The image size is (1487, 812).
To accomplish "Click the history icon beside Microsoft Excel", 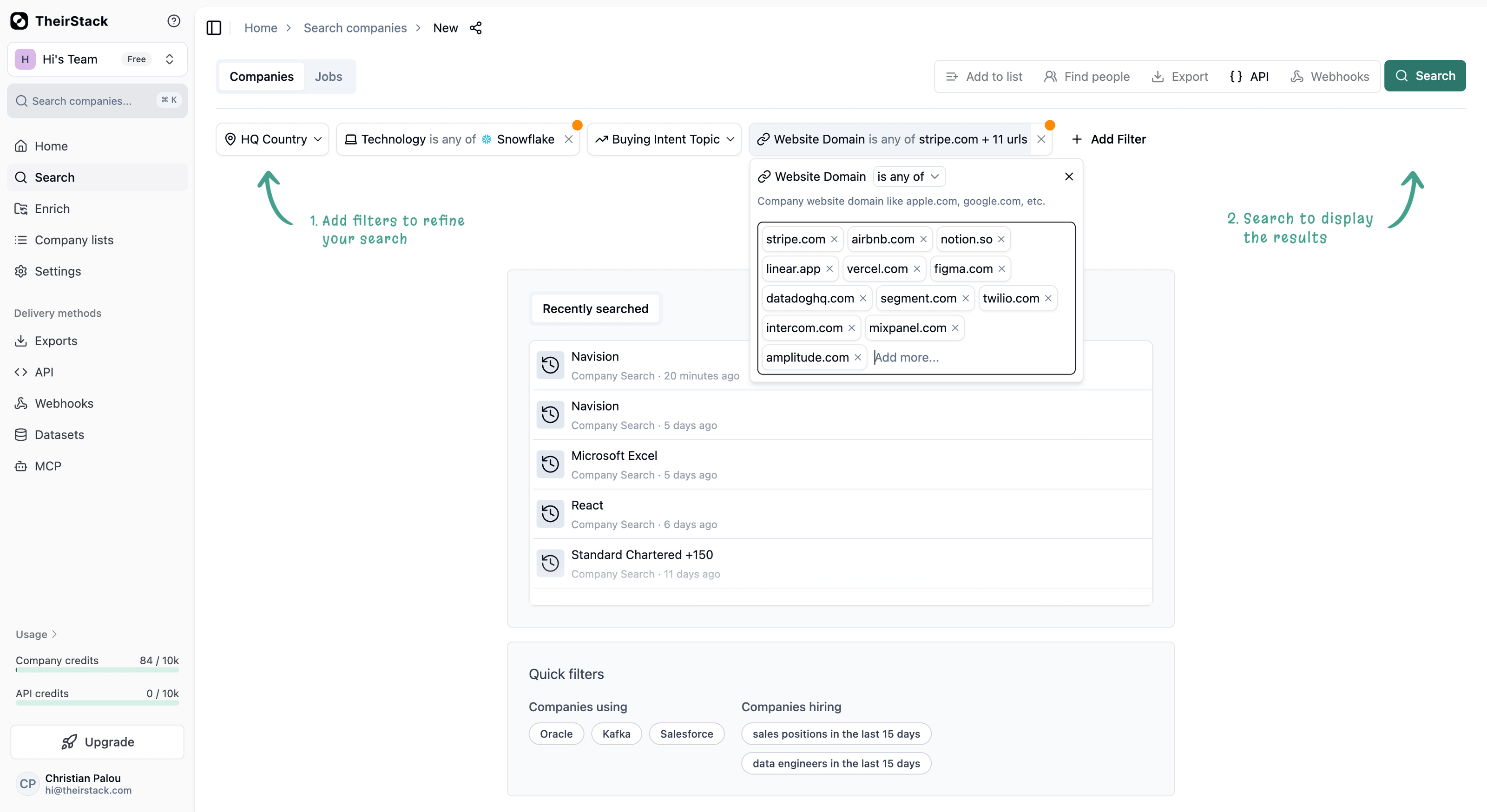I will tap(550, 464).
